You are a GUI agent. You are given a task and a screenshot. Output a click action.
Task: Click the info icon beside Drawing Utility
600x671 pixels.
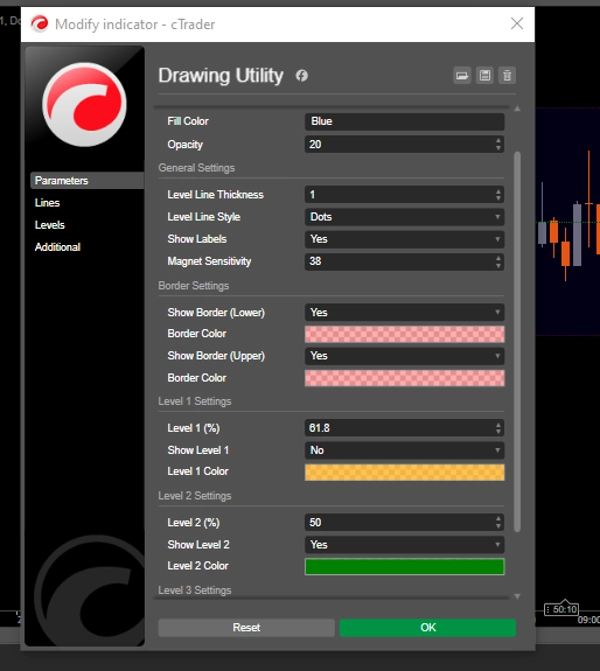point(301,76)
